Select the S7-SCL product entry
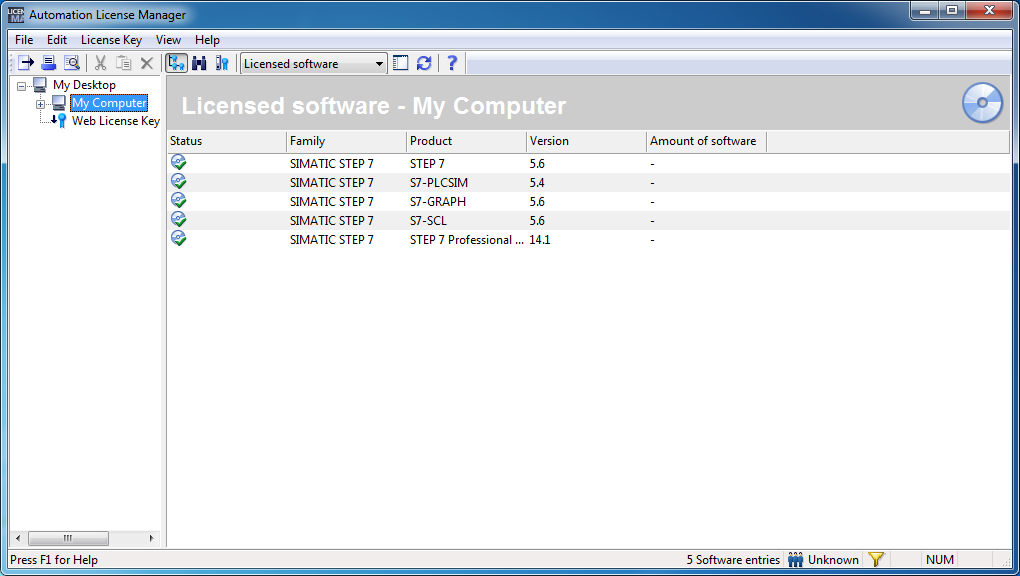 [x=428, y=221]
